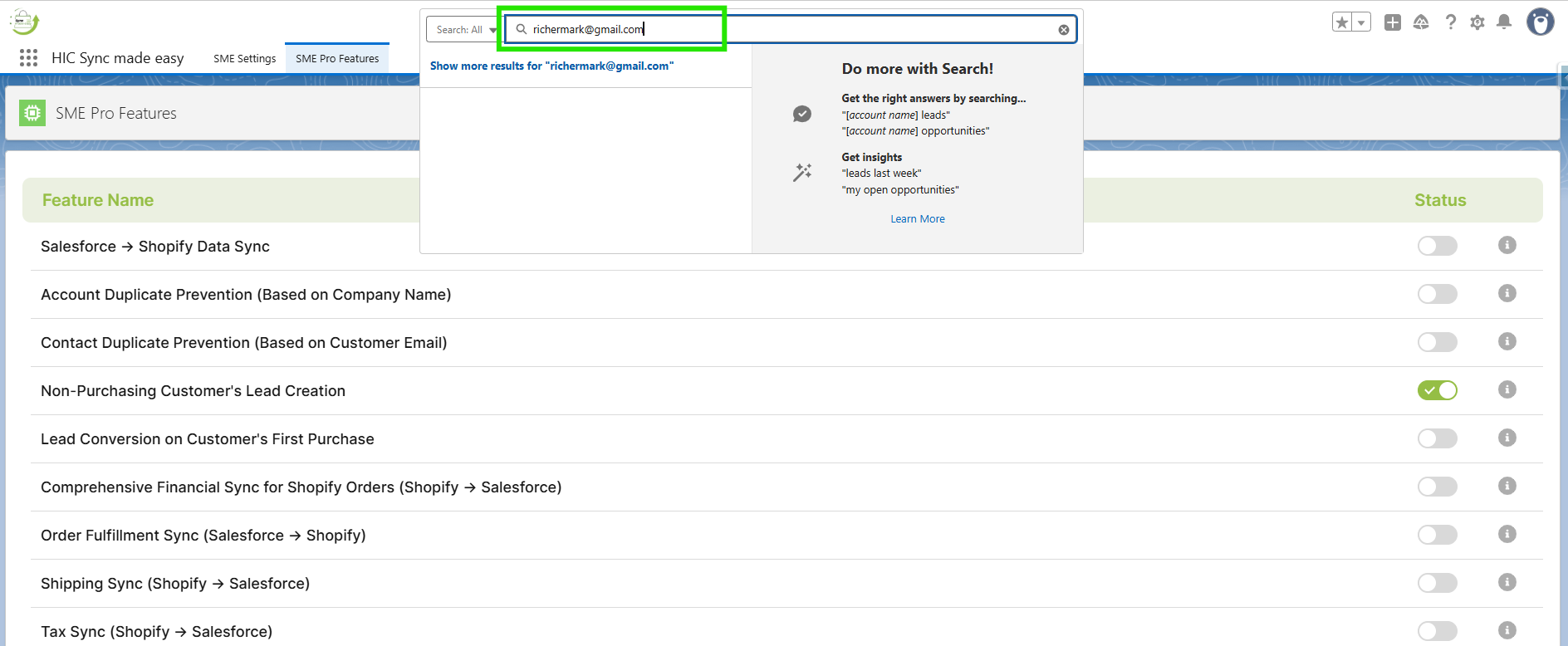This screenshot has width=1568, height=646.
Task: Show info for Salesforce → Shopify Data Sync
Action: 1507,245
